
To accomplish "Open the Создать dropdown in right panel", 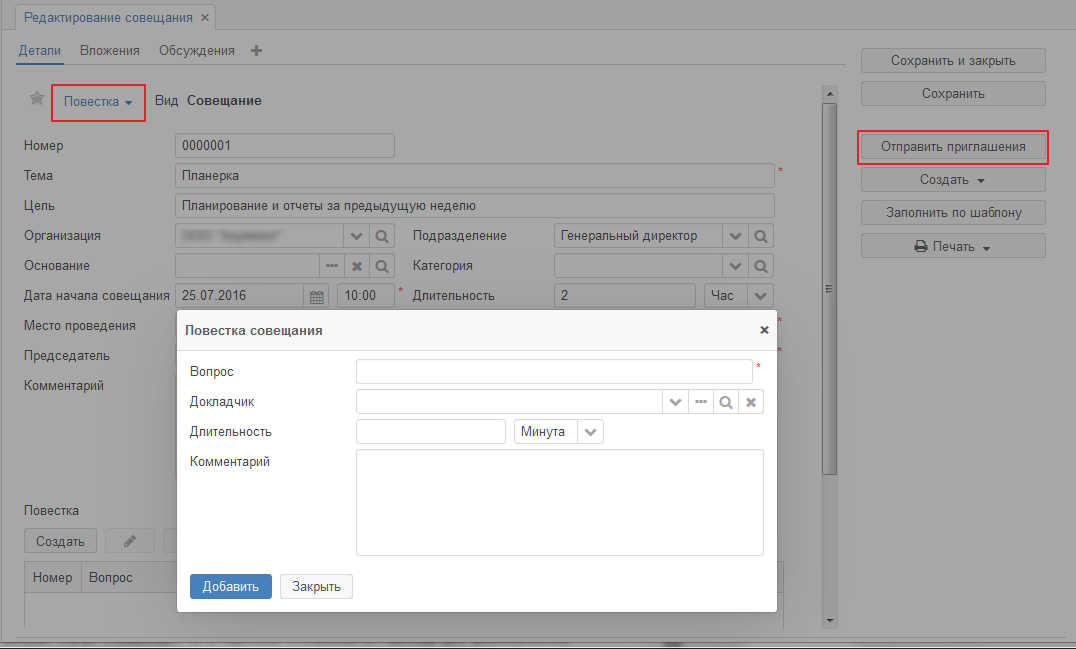I will click(x=953, y=180).
